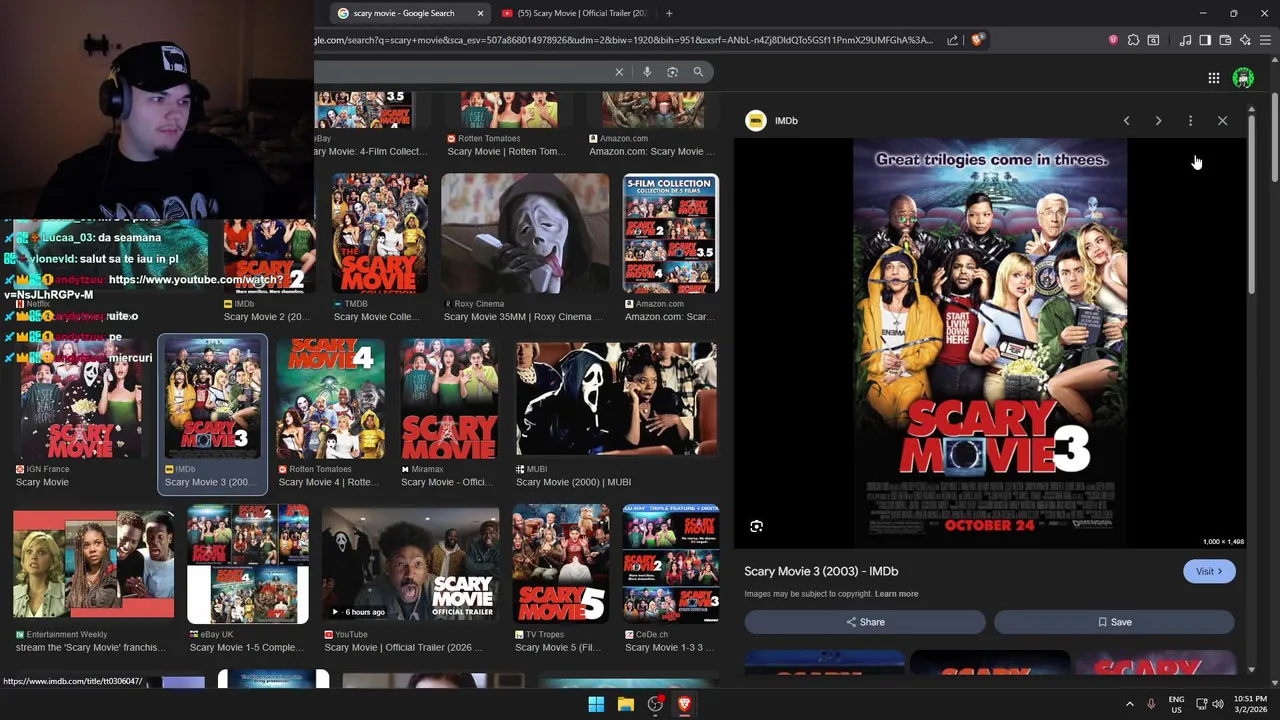1280x720 pixels.
Task: Open File Explorer from taskbar
Action: click(x=625, y=704)
